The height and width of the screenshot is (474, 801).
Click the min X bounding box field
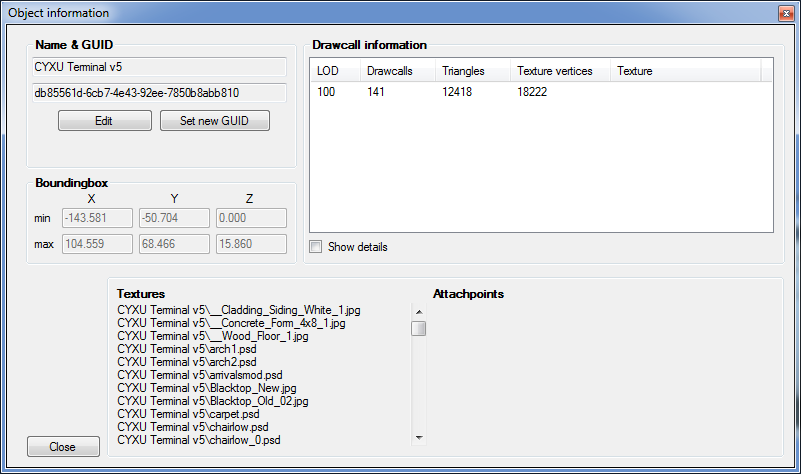98,218
